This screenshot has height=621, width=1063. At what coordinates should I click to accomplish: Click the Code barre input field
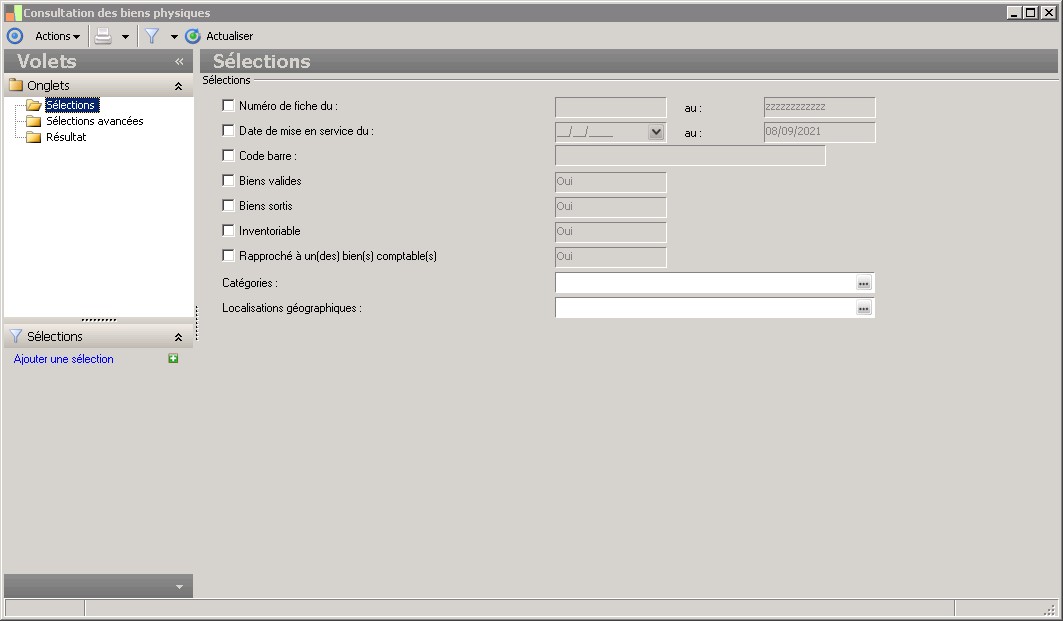click(x=690, y=156)
